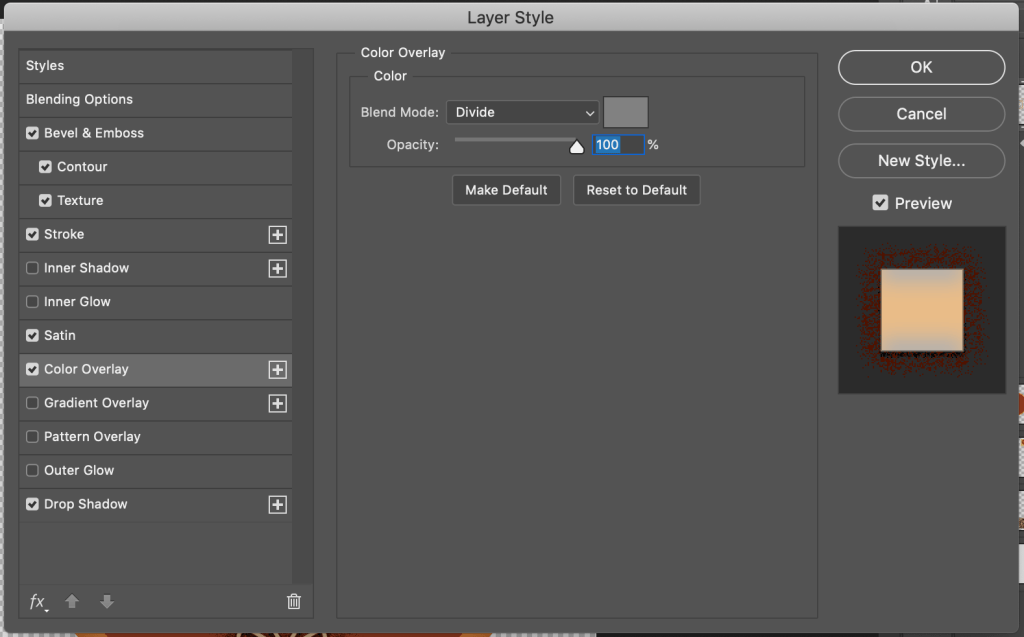
Task: Open the gray overlay color swatch
Action: [626, 112]
